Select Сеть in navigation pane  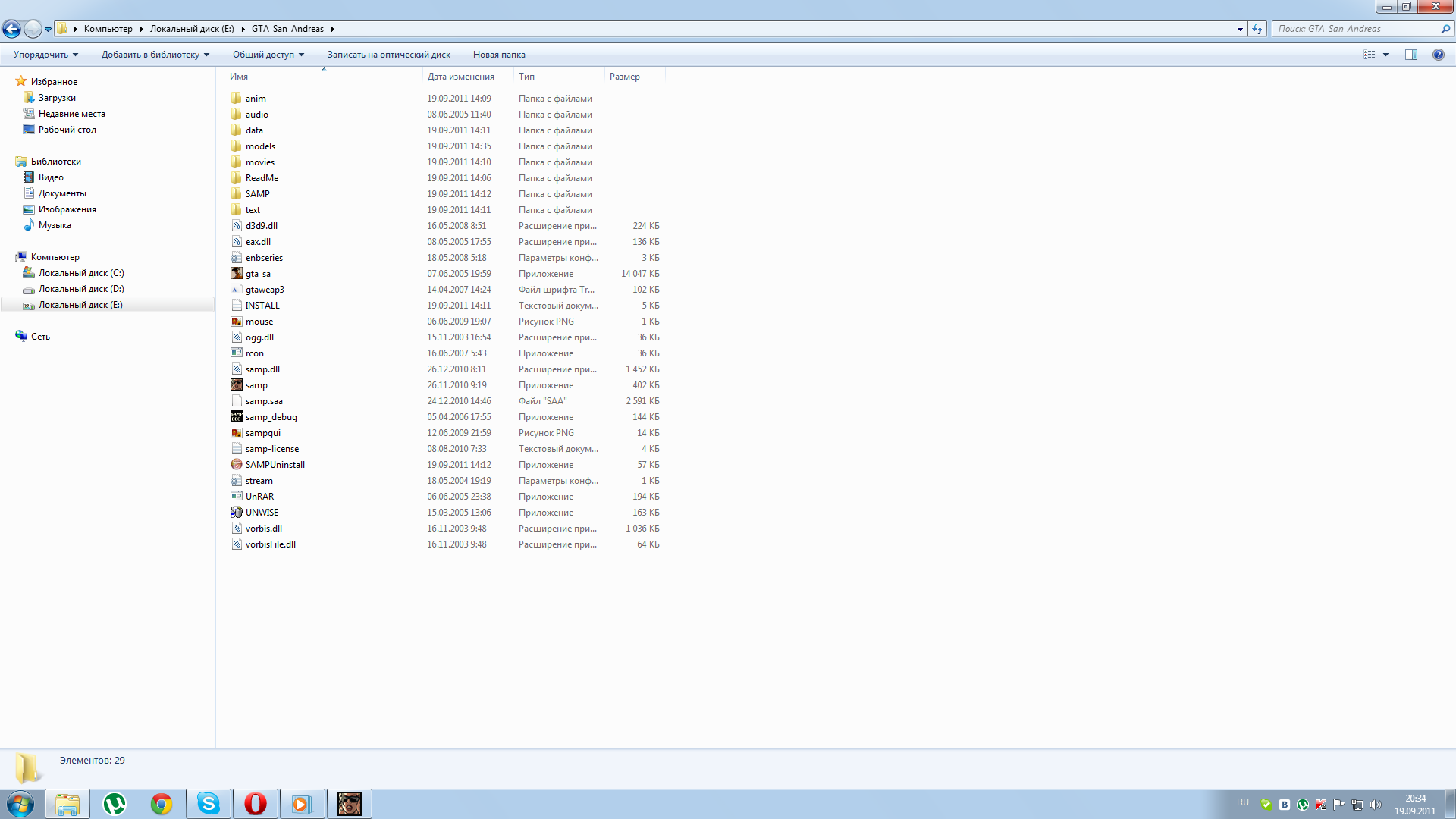[40, 337]
